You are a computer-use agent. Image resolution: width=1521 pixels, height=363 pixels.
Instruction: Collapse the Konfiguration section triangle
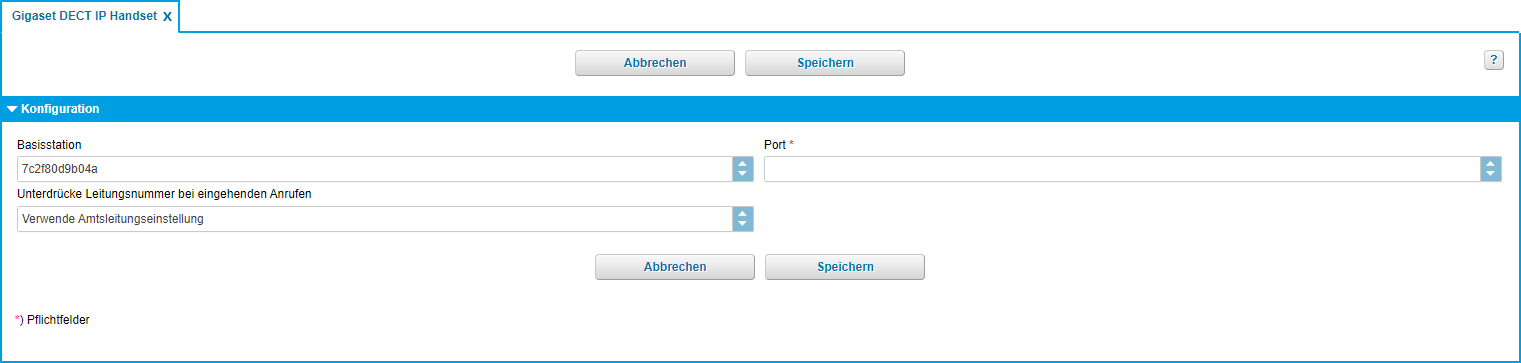point(12,108)
